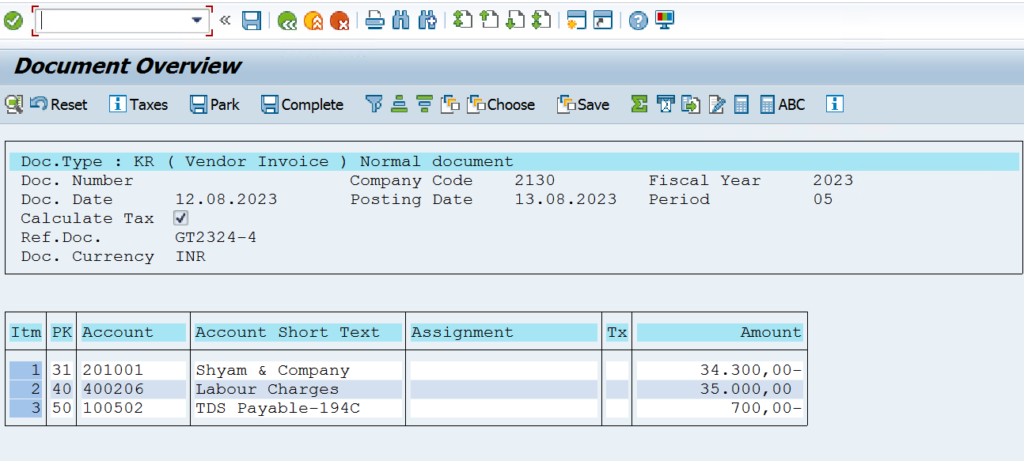Click the red Cancel icon
The height and width of the screenshot is (461, 1024).
(340, 21)
